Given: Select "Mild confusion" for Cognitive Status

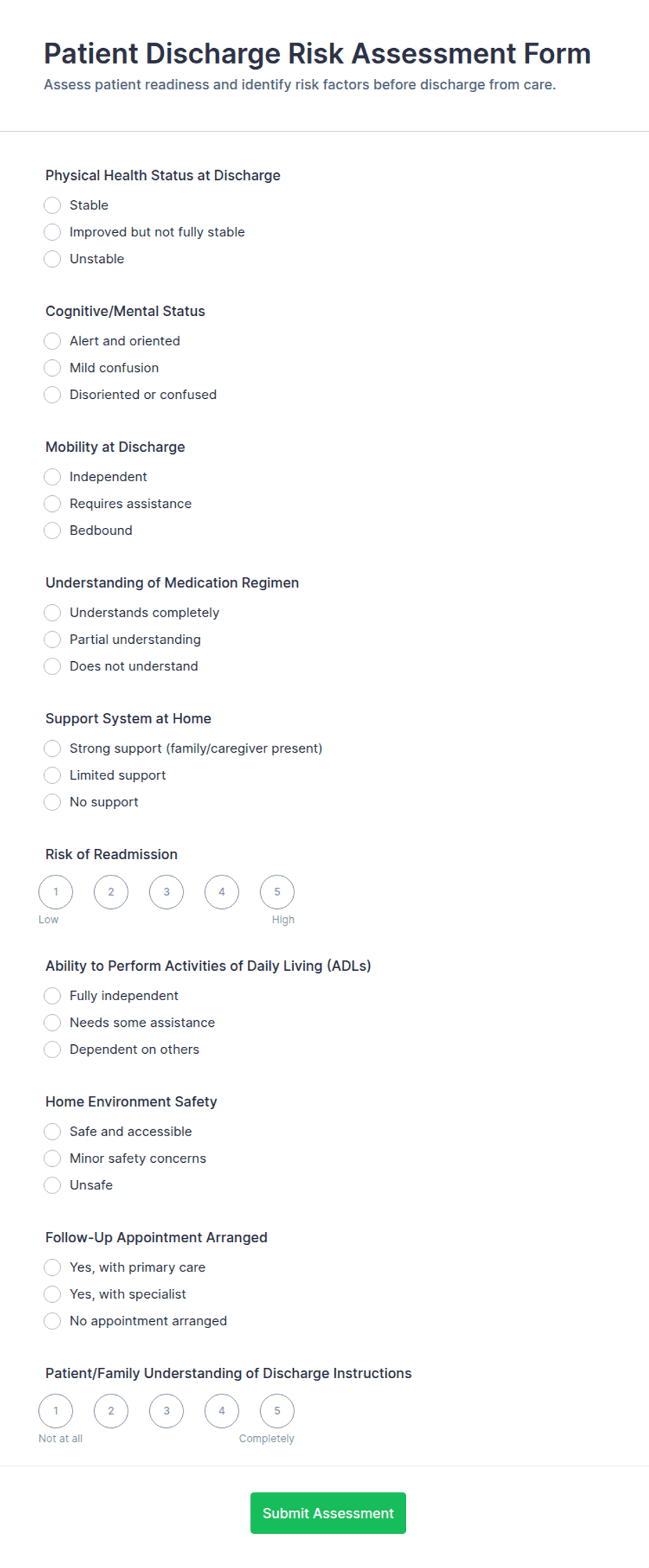Looking at the screenshot, I should pyautogui.click(x=52, y=368).
